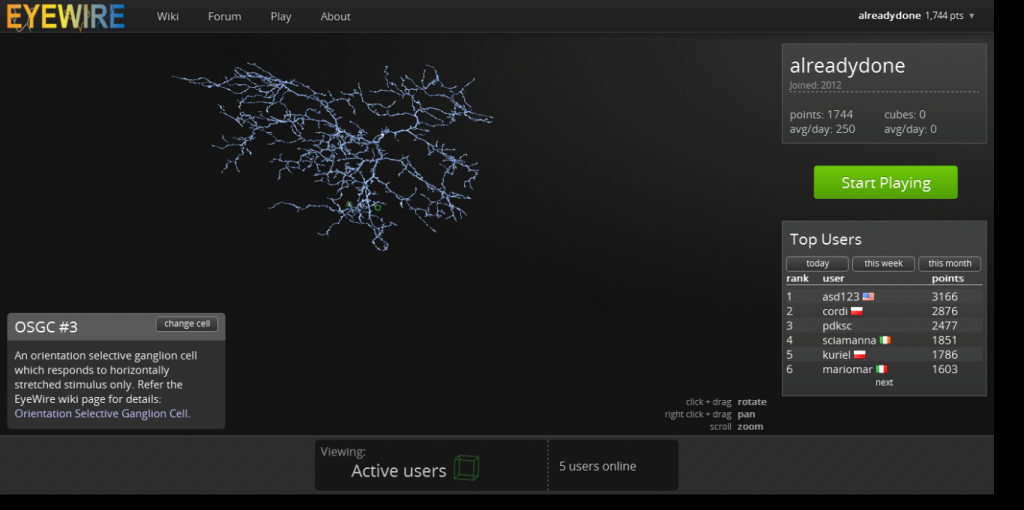Go to the Forum page
This screenshot has height=510, width=1024.
coord(224,17)
